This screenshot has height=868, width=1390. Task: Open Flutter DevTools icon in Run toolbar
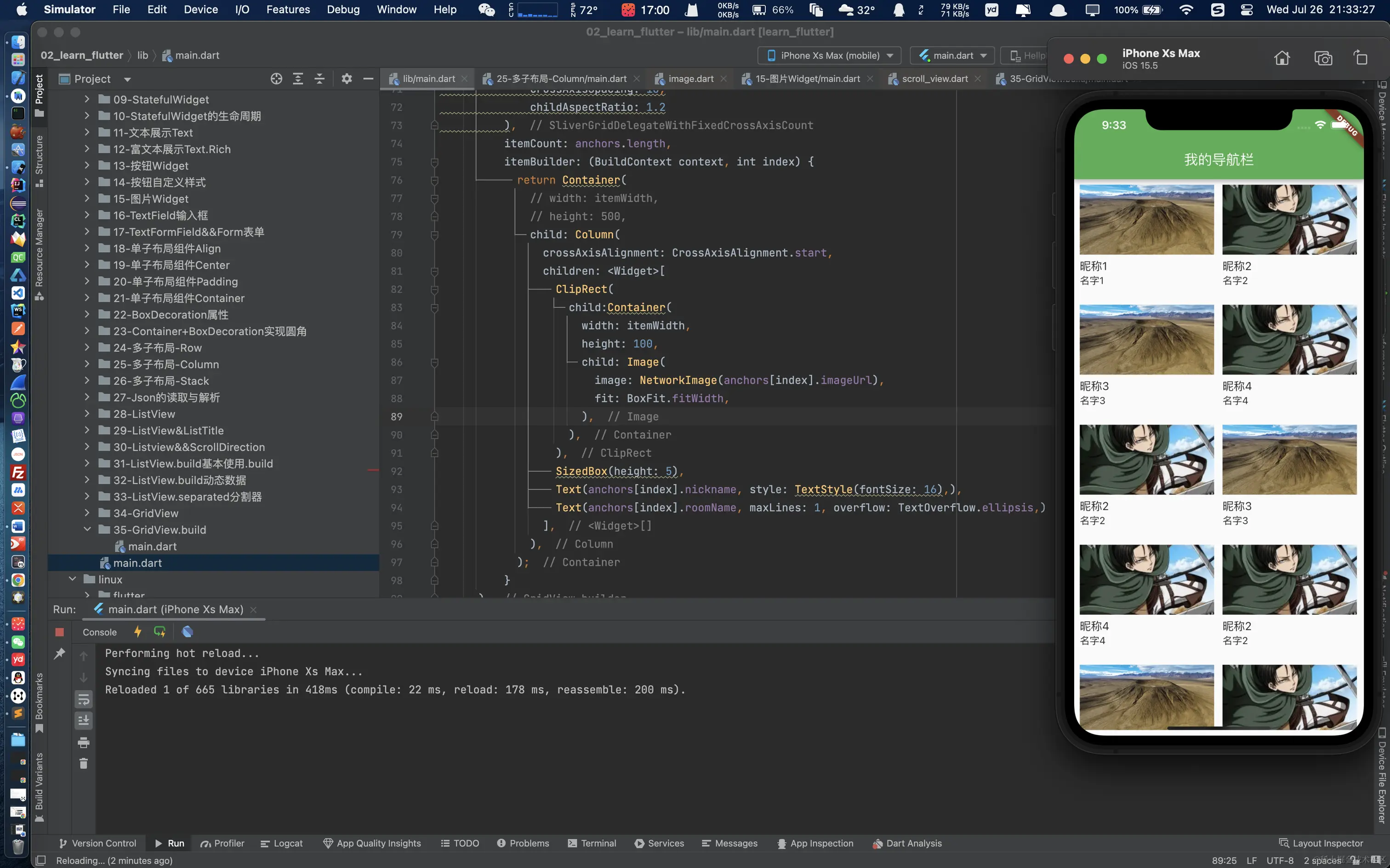click(187, 632)
